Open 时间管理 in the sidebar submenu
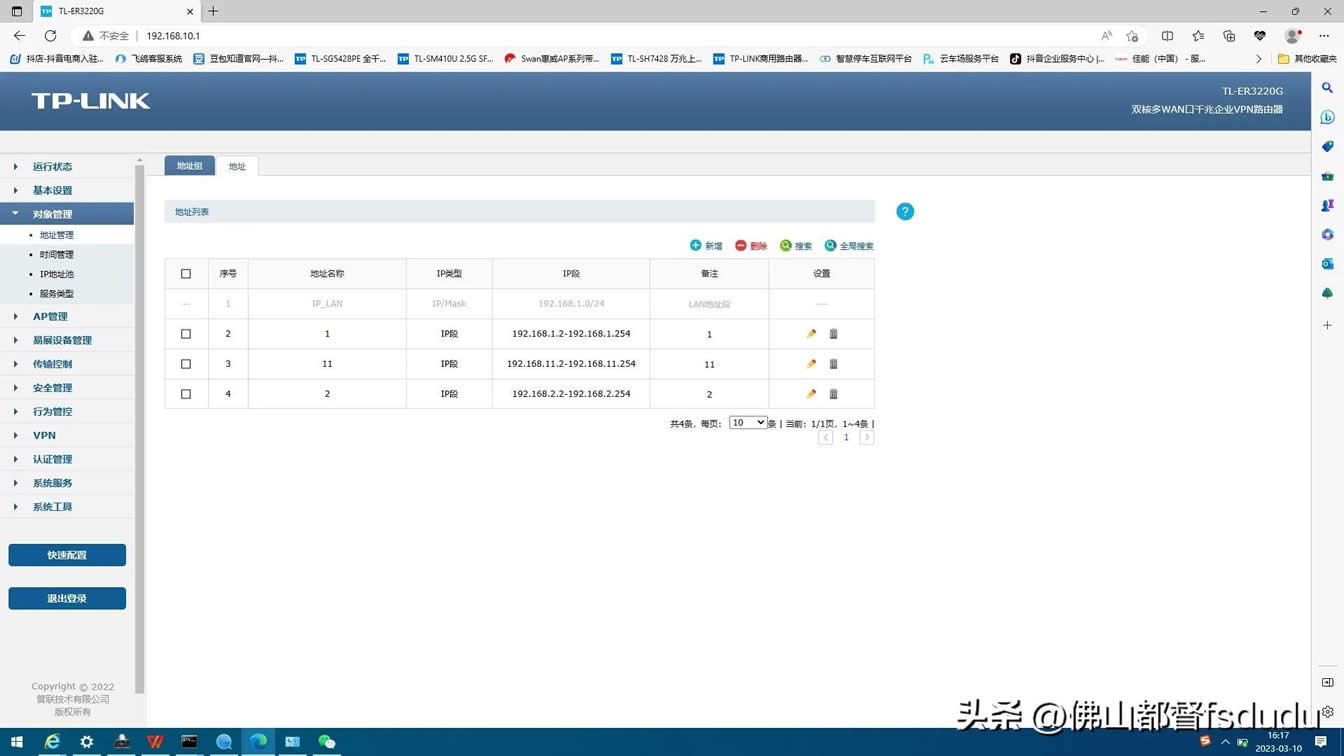1344x756 pixels. coord(57,255)
